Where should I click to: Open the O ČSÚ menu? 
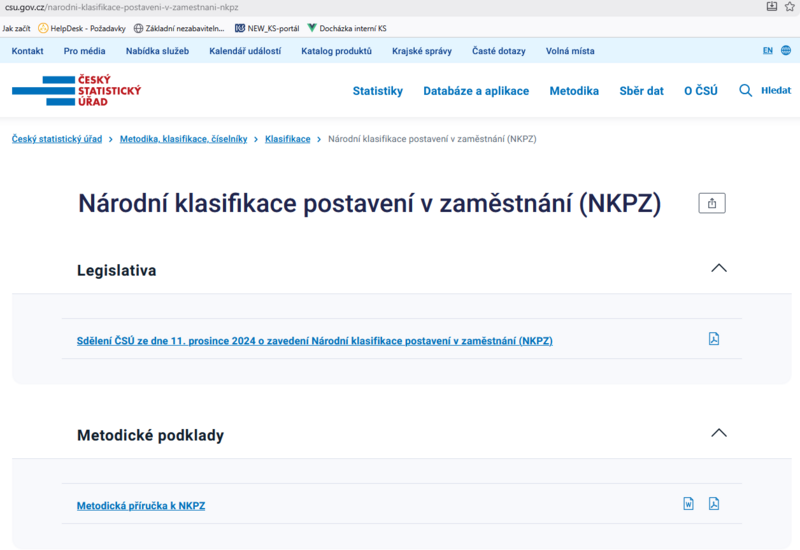click(701, 91)
